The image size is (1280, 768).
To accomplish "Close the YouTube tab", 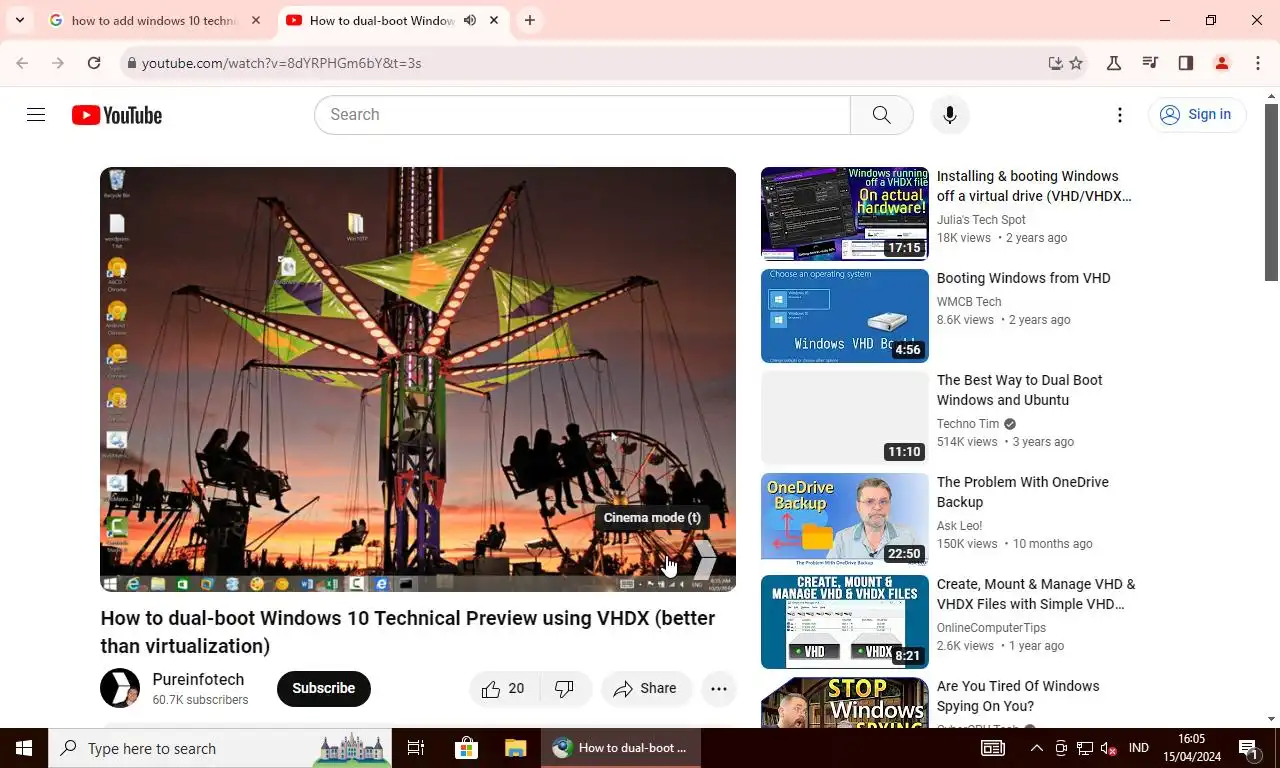I will (494, 20).
